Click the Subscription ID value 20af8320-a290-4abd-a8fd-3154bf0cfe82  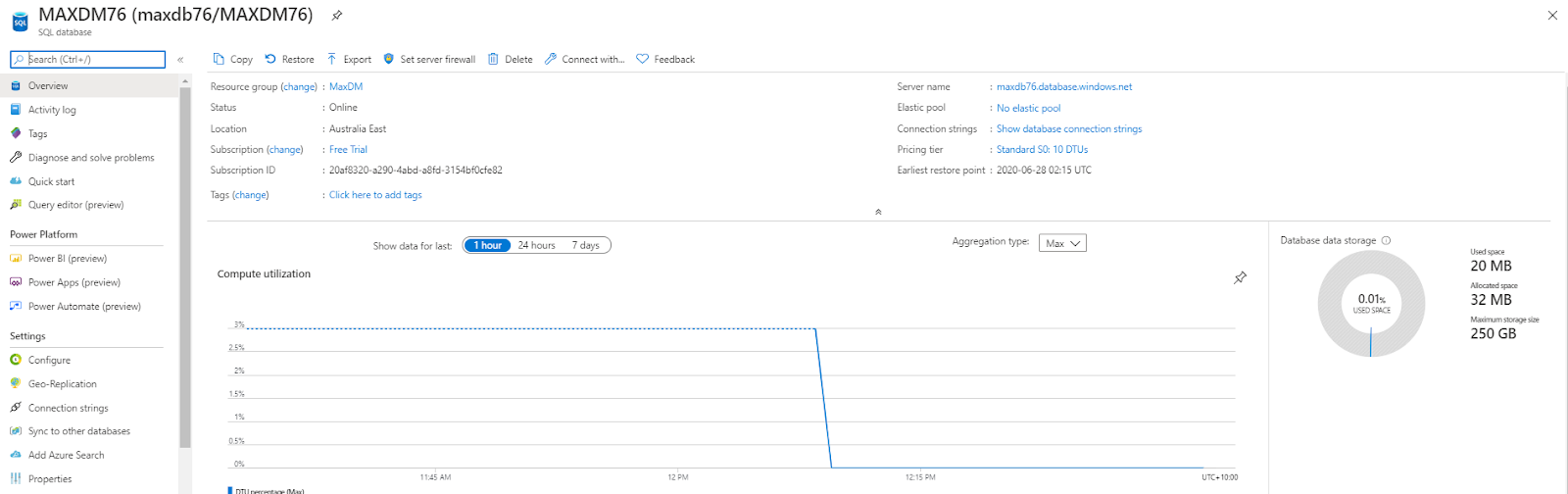coord(416,171)
